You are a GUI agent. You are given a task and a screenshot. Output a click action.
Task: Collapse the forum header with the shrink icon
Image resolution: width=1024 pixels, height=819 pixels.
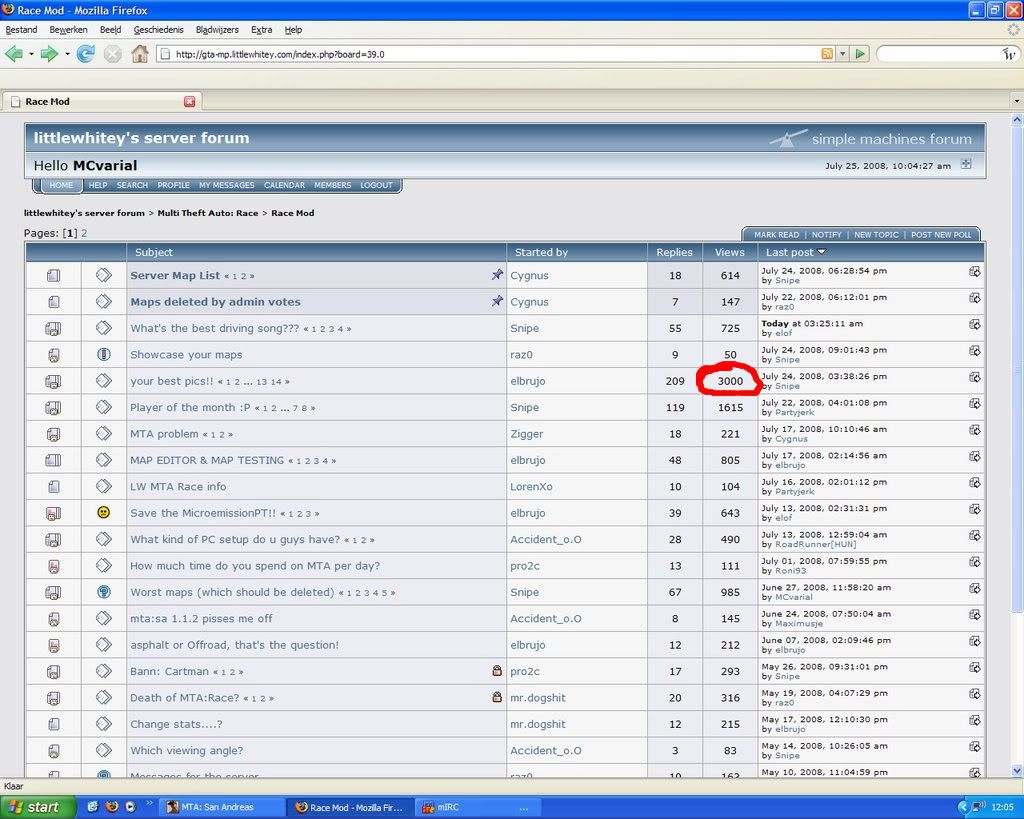[966, 164]
